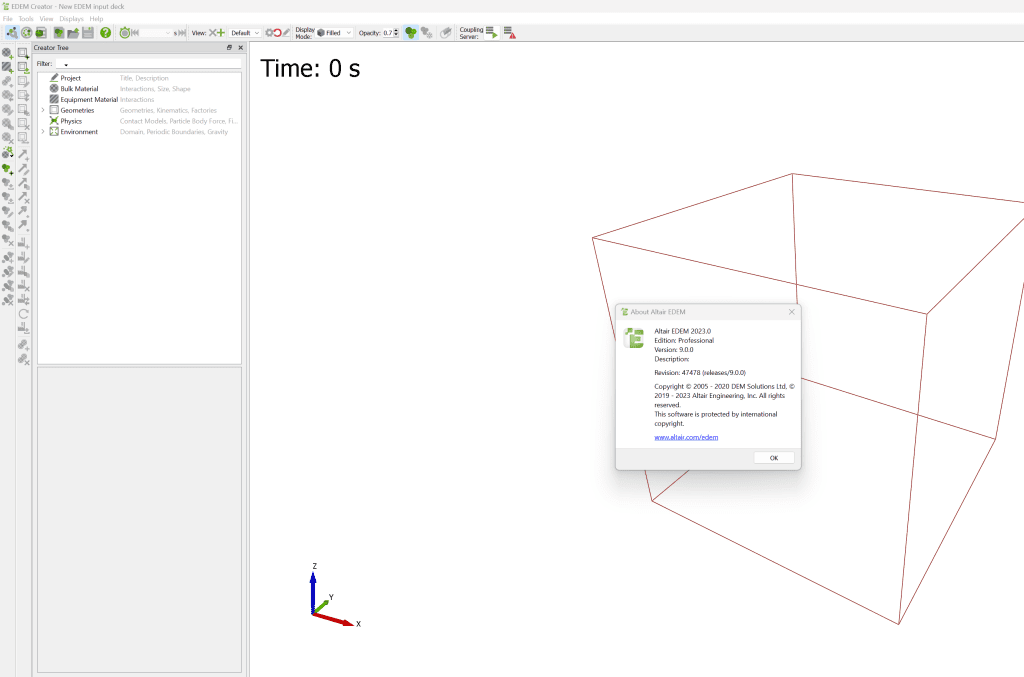Open the www.altair.com/edem link
Screen dimensions: 1024x677
pos(686,437)
